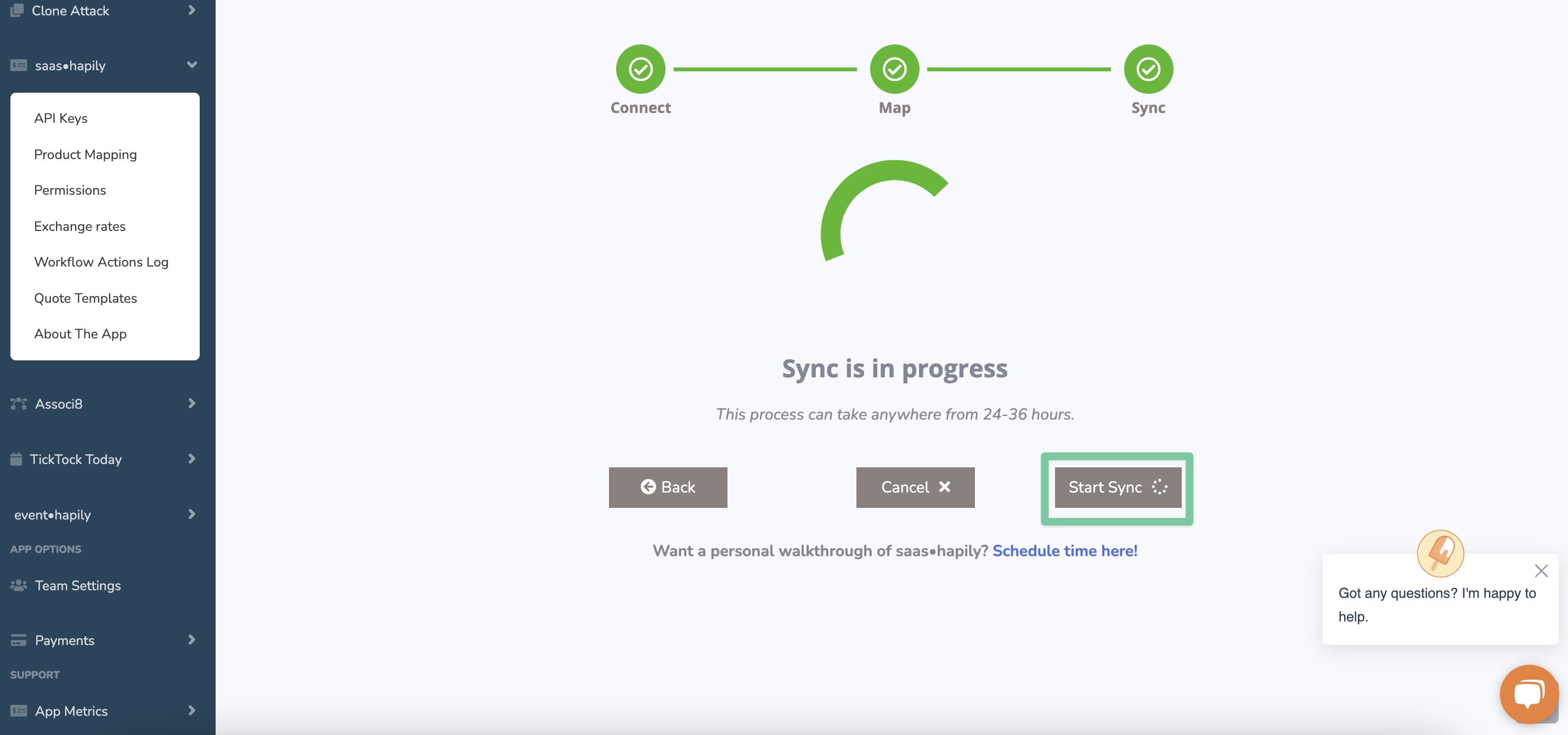
Task: Open the API Keys menu item
Action: point(61,118)
